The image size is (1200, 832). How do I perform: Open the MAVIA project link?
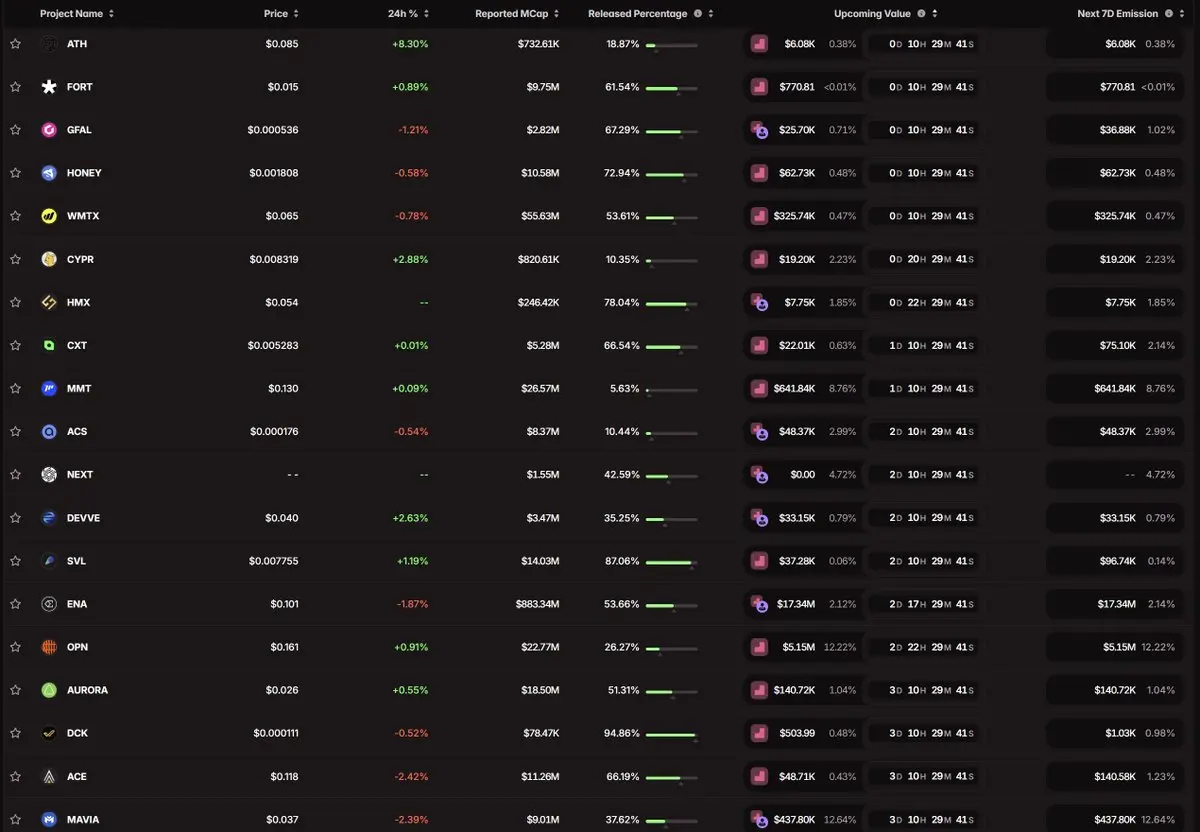[x=83, y=820]
